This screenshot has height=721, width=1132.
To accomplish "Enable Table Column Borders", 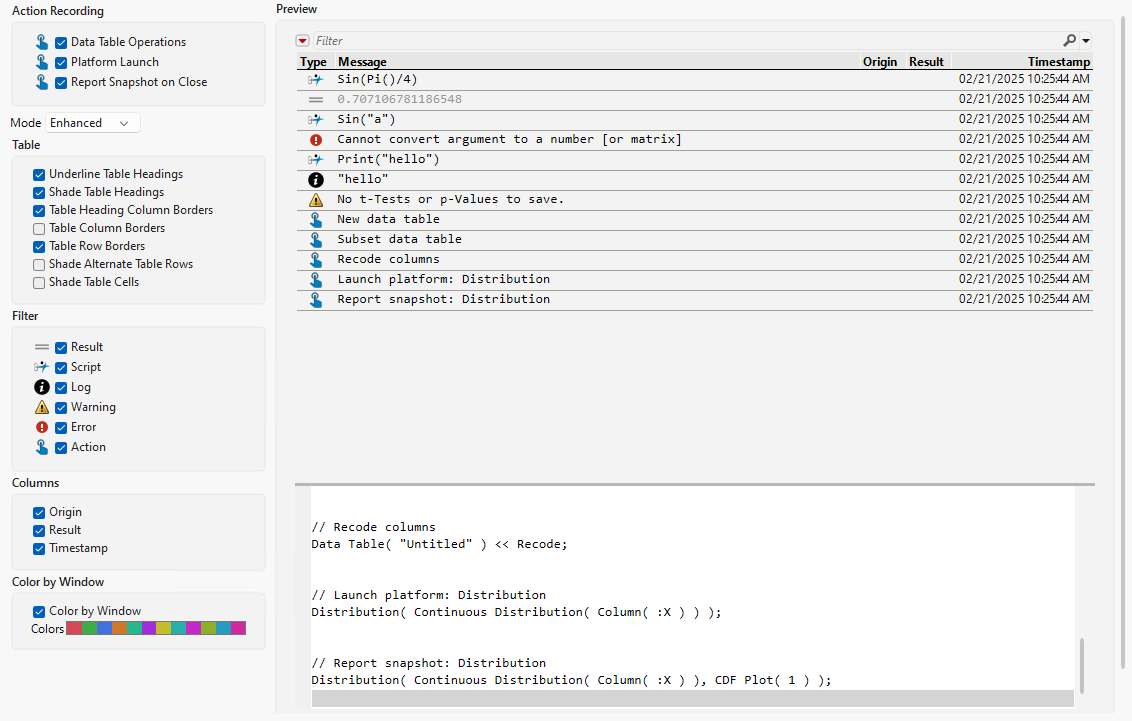I will tap(38, 228).
